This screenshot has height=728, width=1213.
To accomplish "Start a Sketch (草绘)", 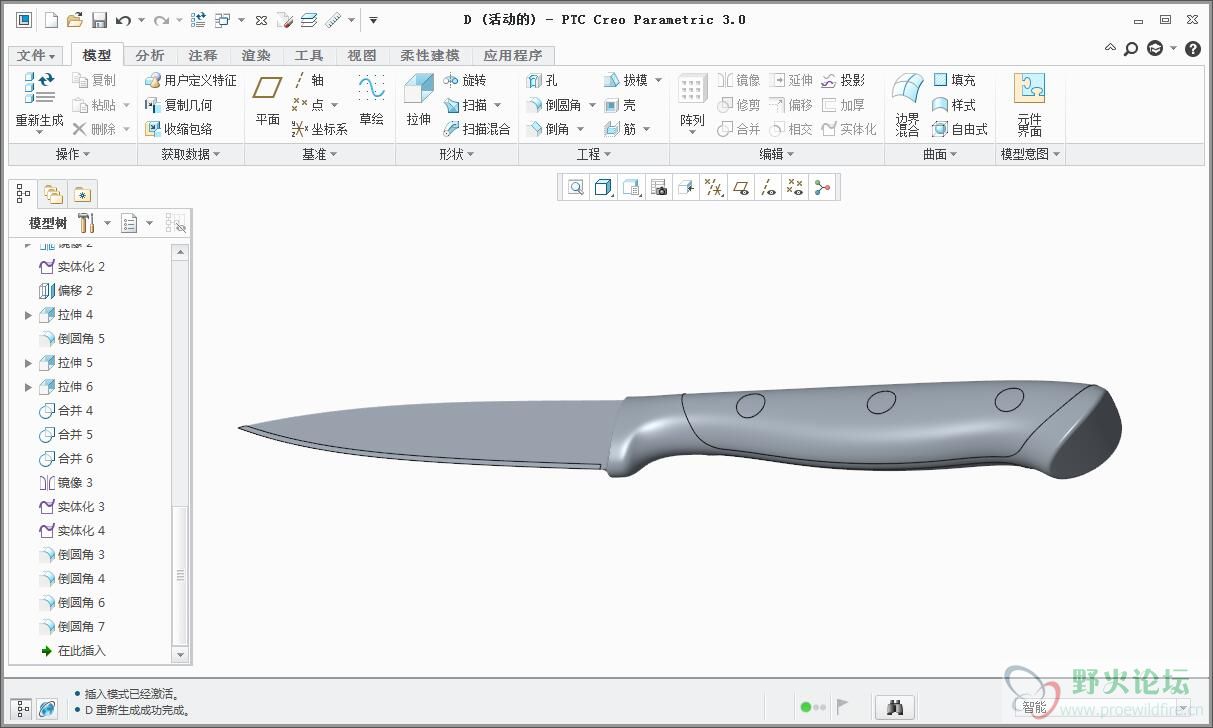I will 371,102.
